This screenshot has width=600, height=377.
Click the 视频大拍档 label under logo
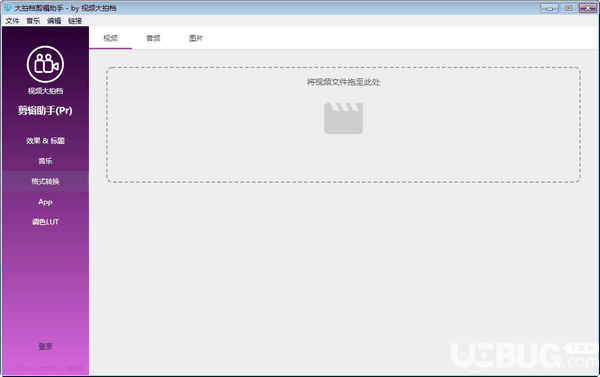click(45, 91)
